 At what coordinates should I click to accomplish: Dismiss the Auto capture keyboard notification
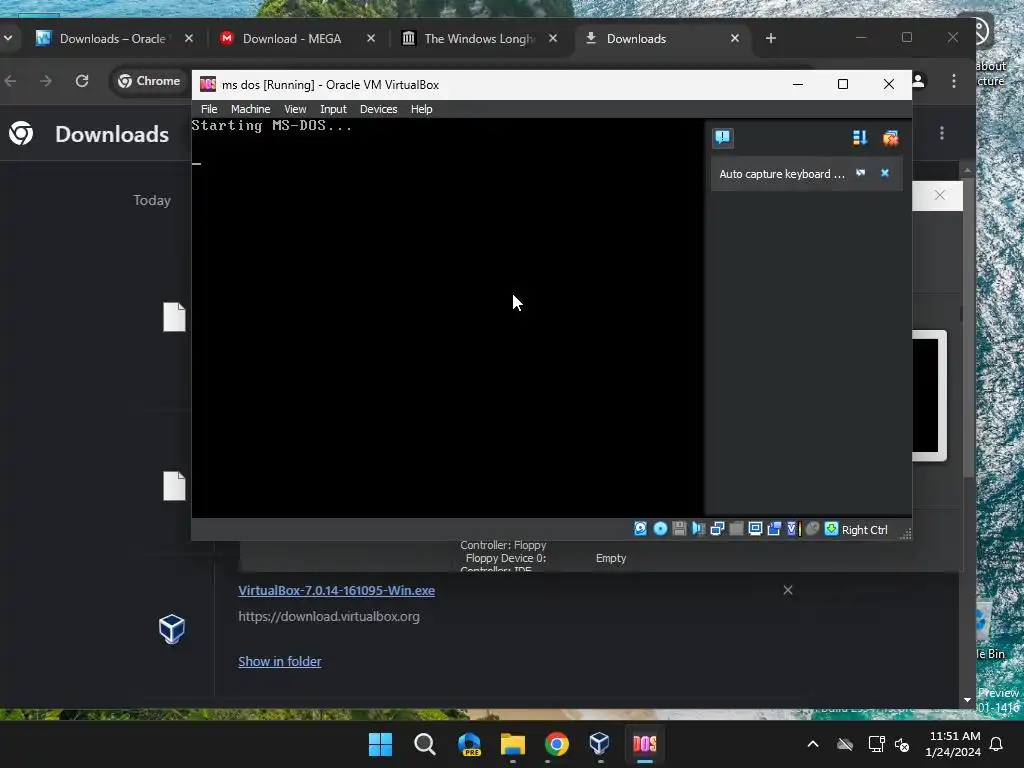coord(885,173)
